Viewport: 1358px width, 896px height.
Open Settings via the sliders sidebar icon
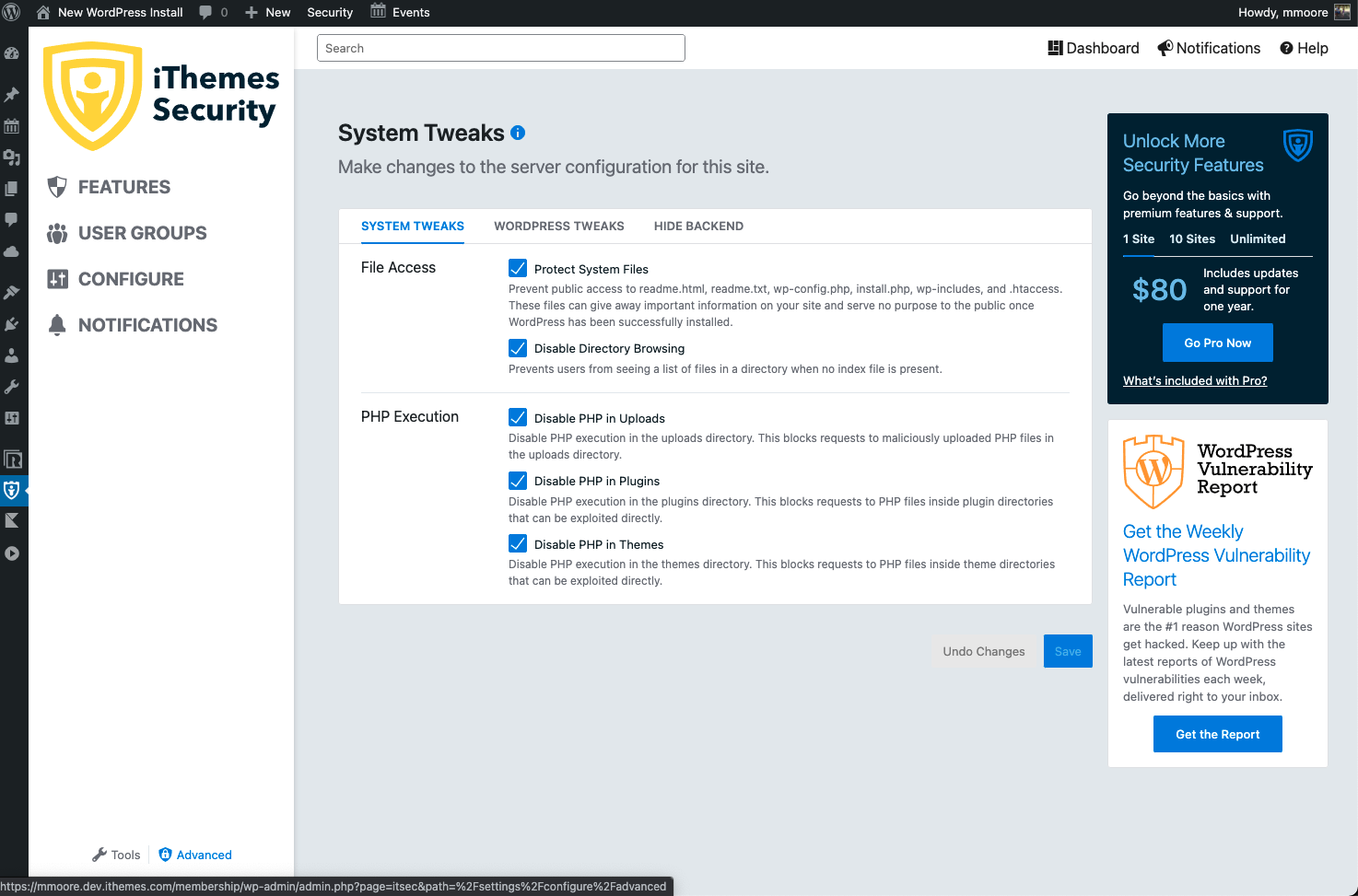tap(12, 418)
